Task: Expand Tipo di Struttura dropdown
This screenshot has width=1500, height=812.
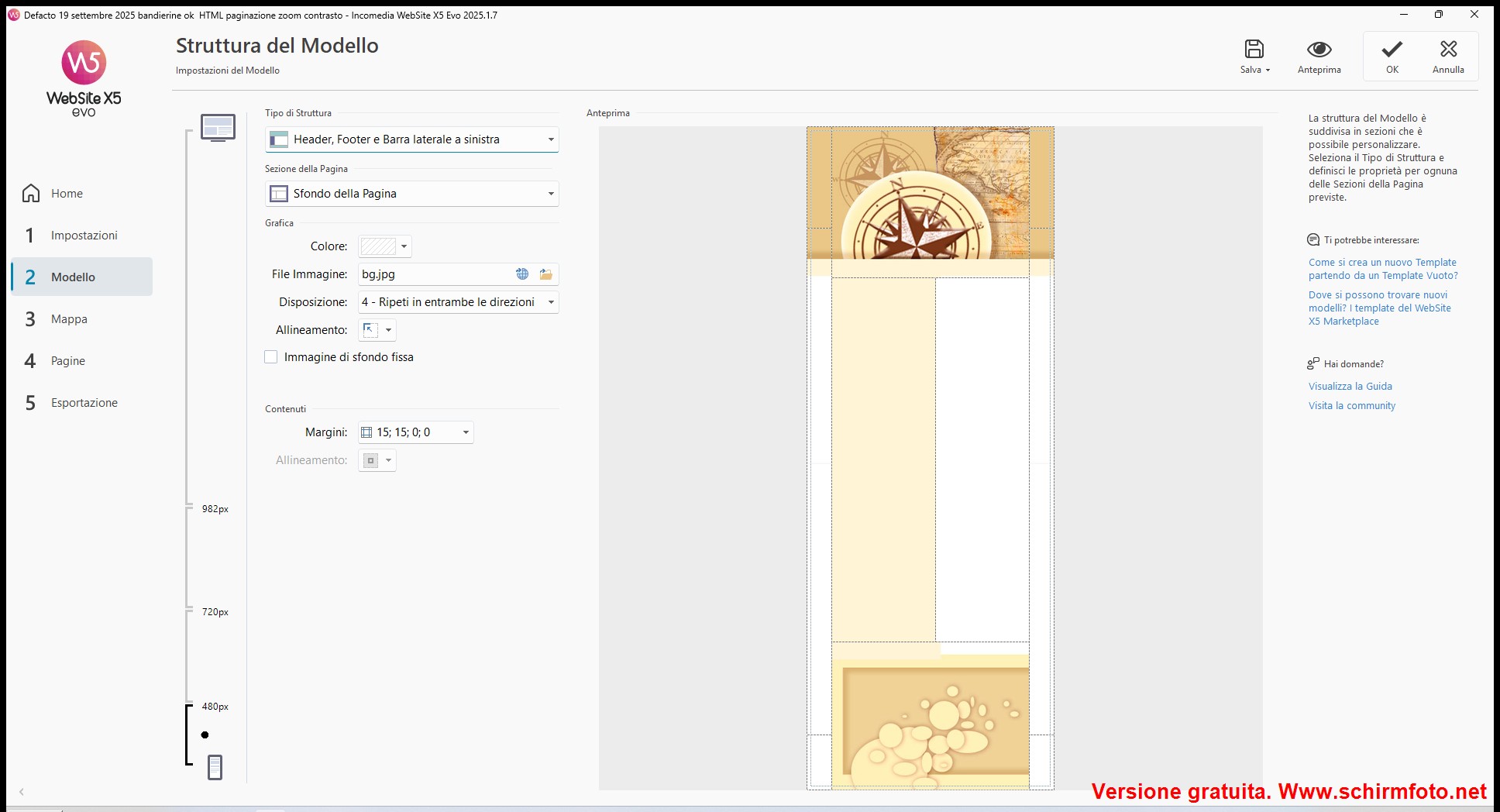Action: tap(411, 139)
